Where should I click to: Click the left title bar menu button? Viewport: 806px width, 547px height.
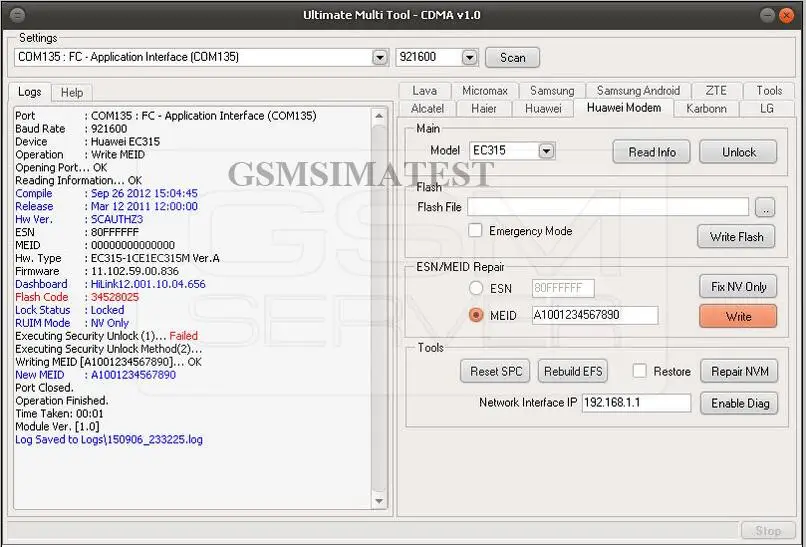pos(17,15)
